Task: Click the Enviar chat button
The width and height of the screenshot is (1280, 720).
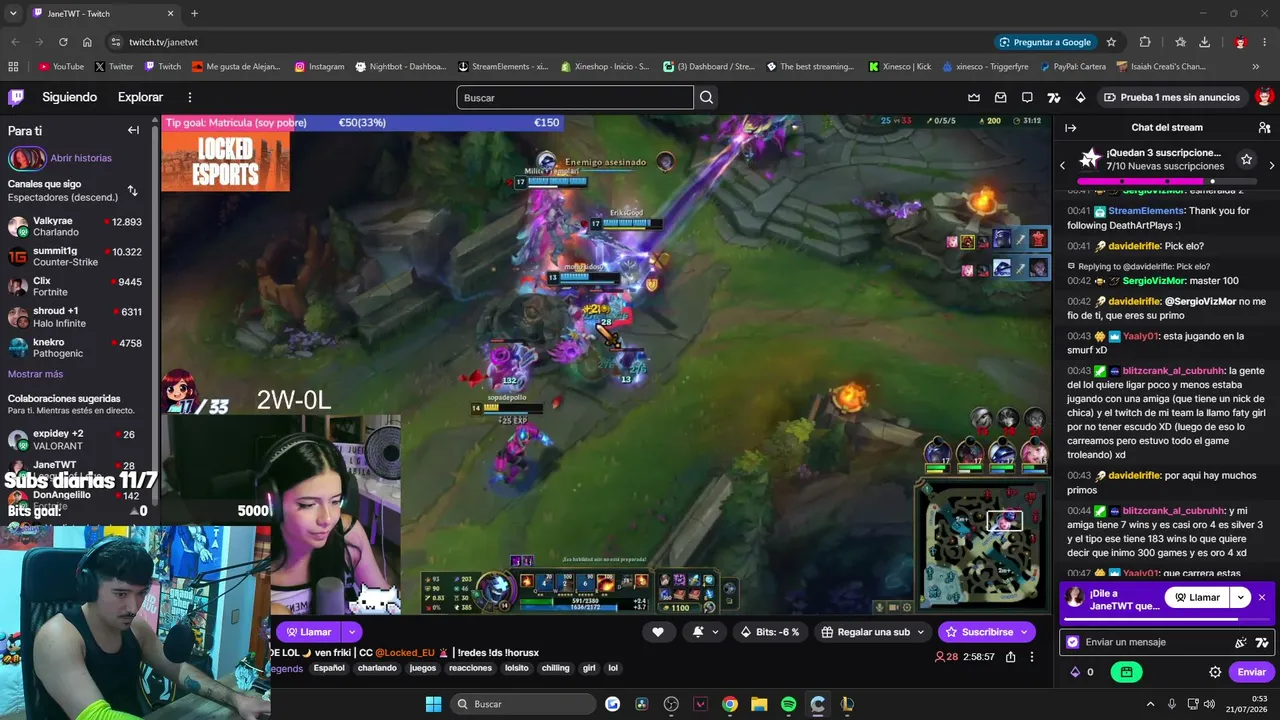Action: 1251,672
